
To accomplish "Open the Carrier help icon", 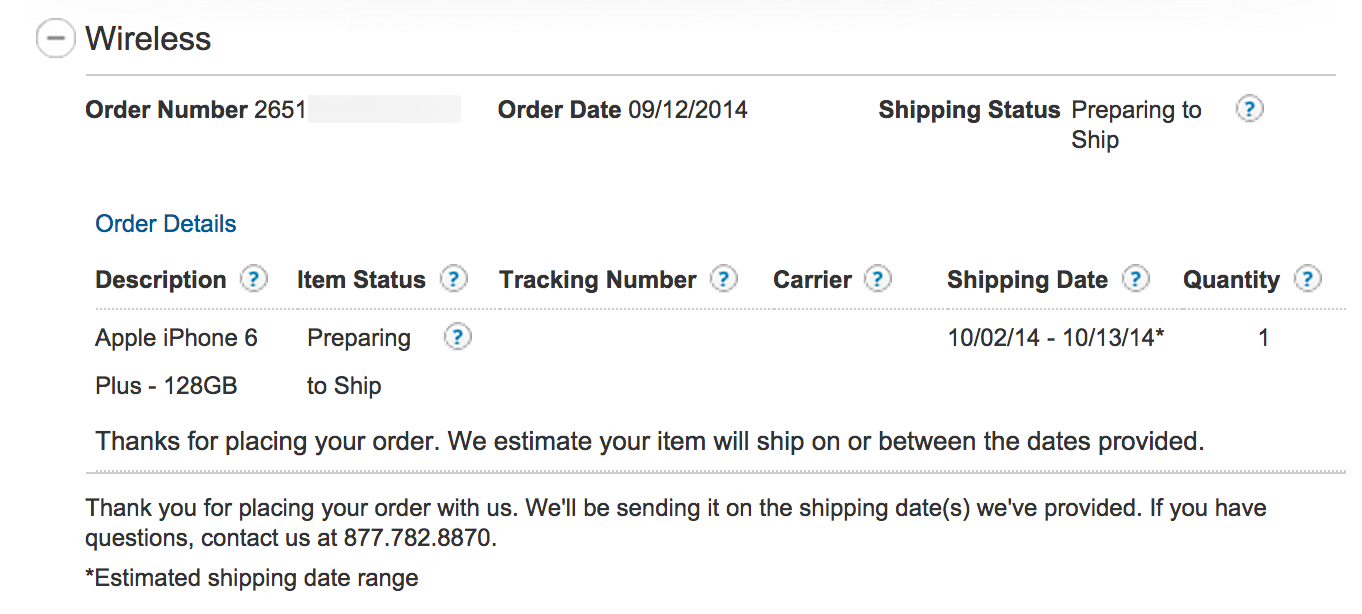I will coord(878,279).
